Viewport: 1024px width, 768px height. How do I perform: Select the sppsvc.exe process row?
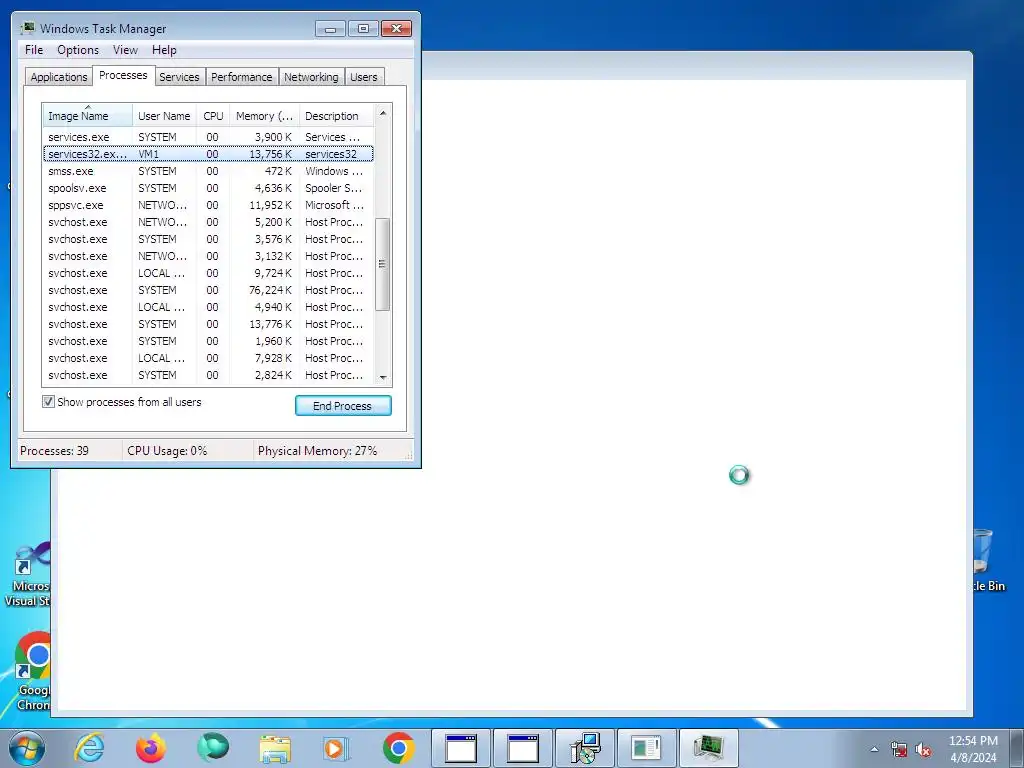click(x=208, y=205)
